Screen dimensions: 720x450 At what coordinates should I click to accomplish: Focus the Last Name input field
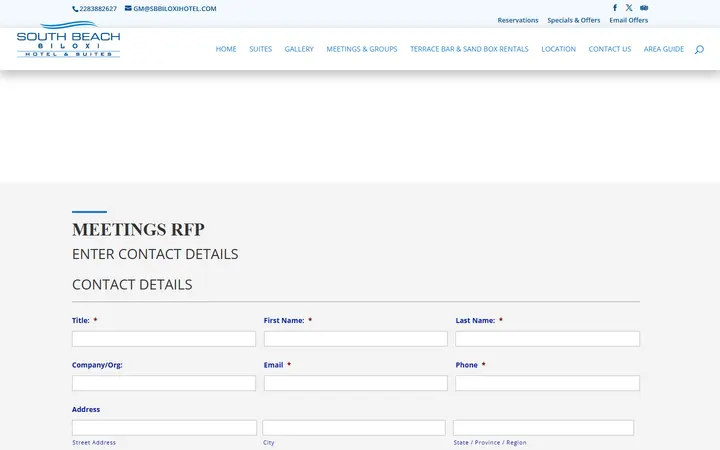(547, 339)
